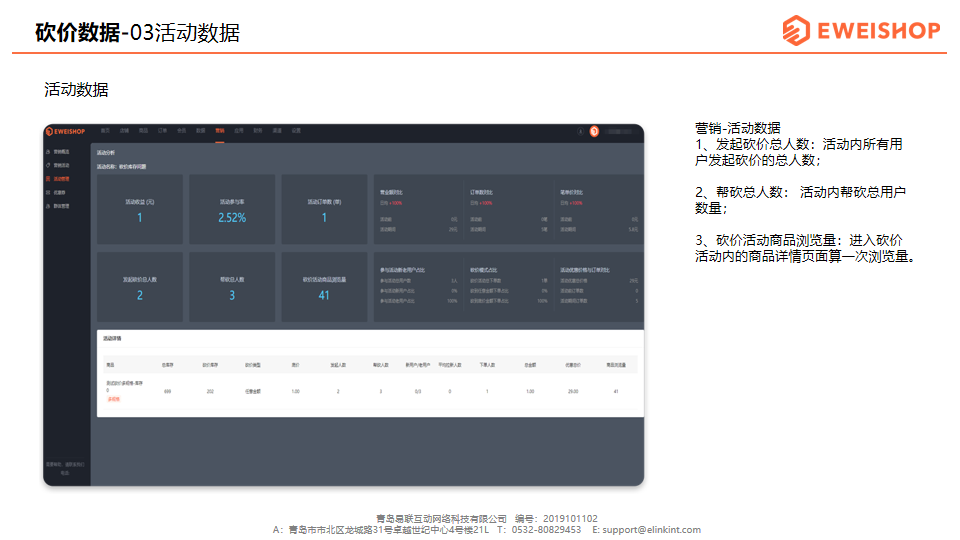Switch to the 首页 top nav tab

pos(105,131)
